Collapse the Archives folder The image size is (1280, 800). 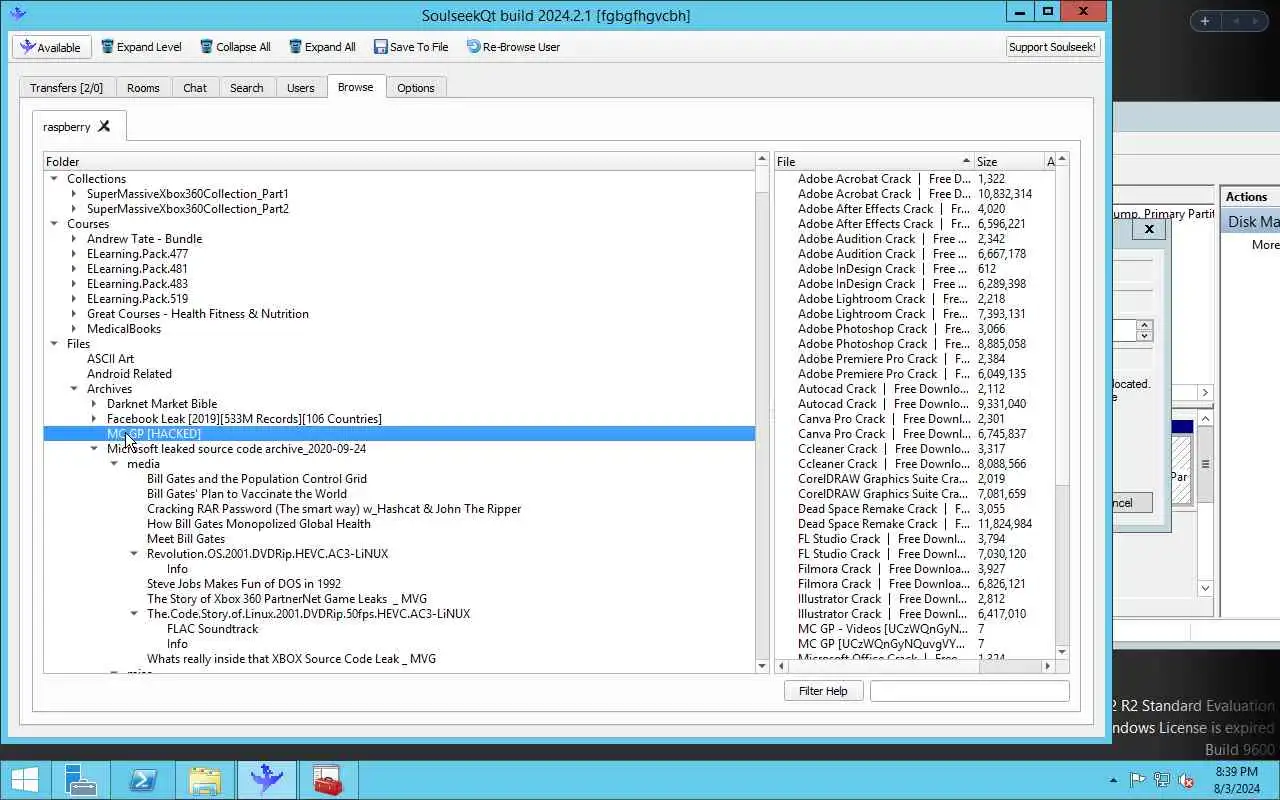74,389
